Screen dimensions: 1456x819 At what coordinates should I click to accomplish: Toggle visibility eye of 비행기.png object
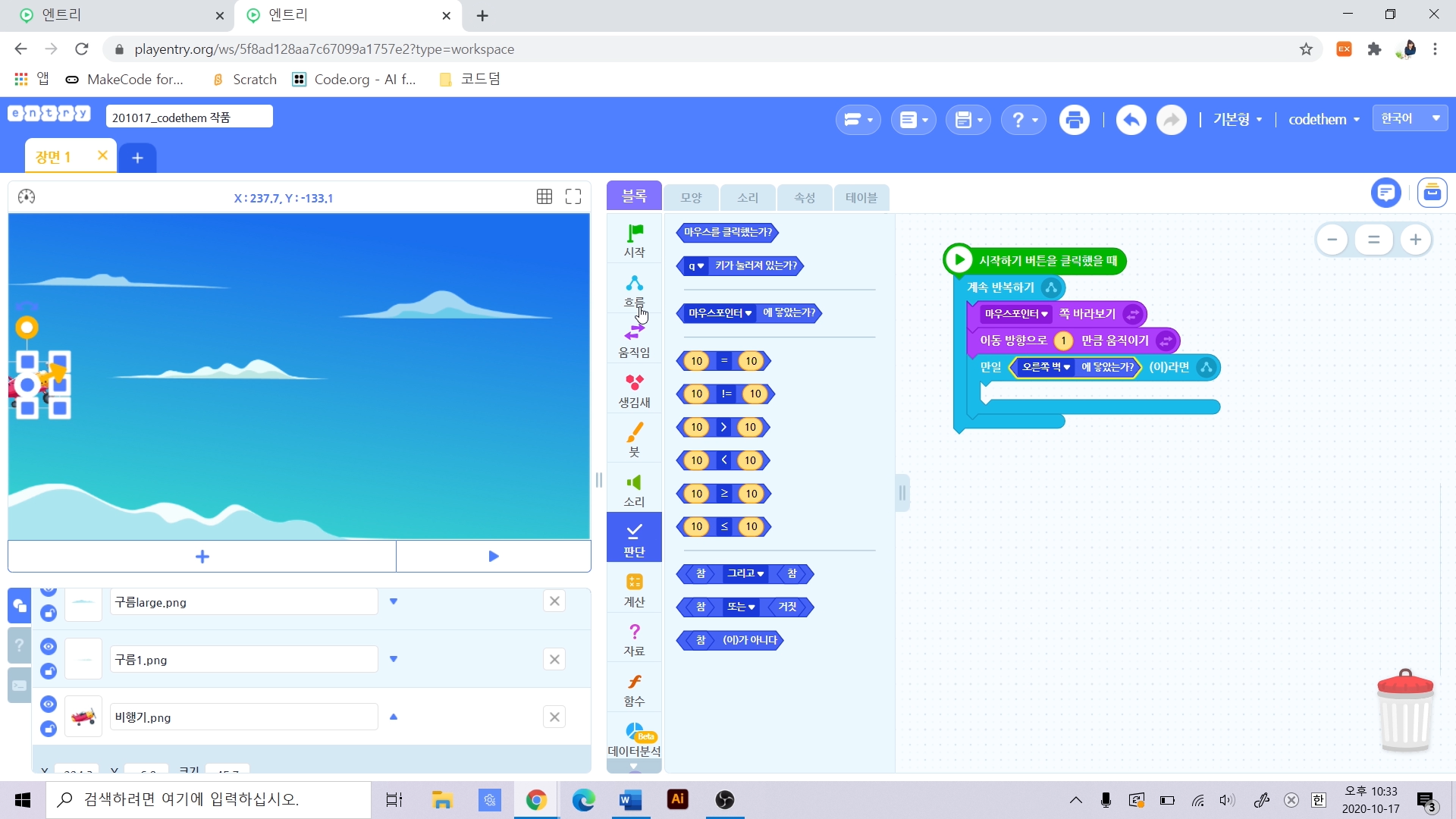pos(49,704)
